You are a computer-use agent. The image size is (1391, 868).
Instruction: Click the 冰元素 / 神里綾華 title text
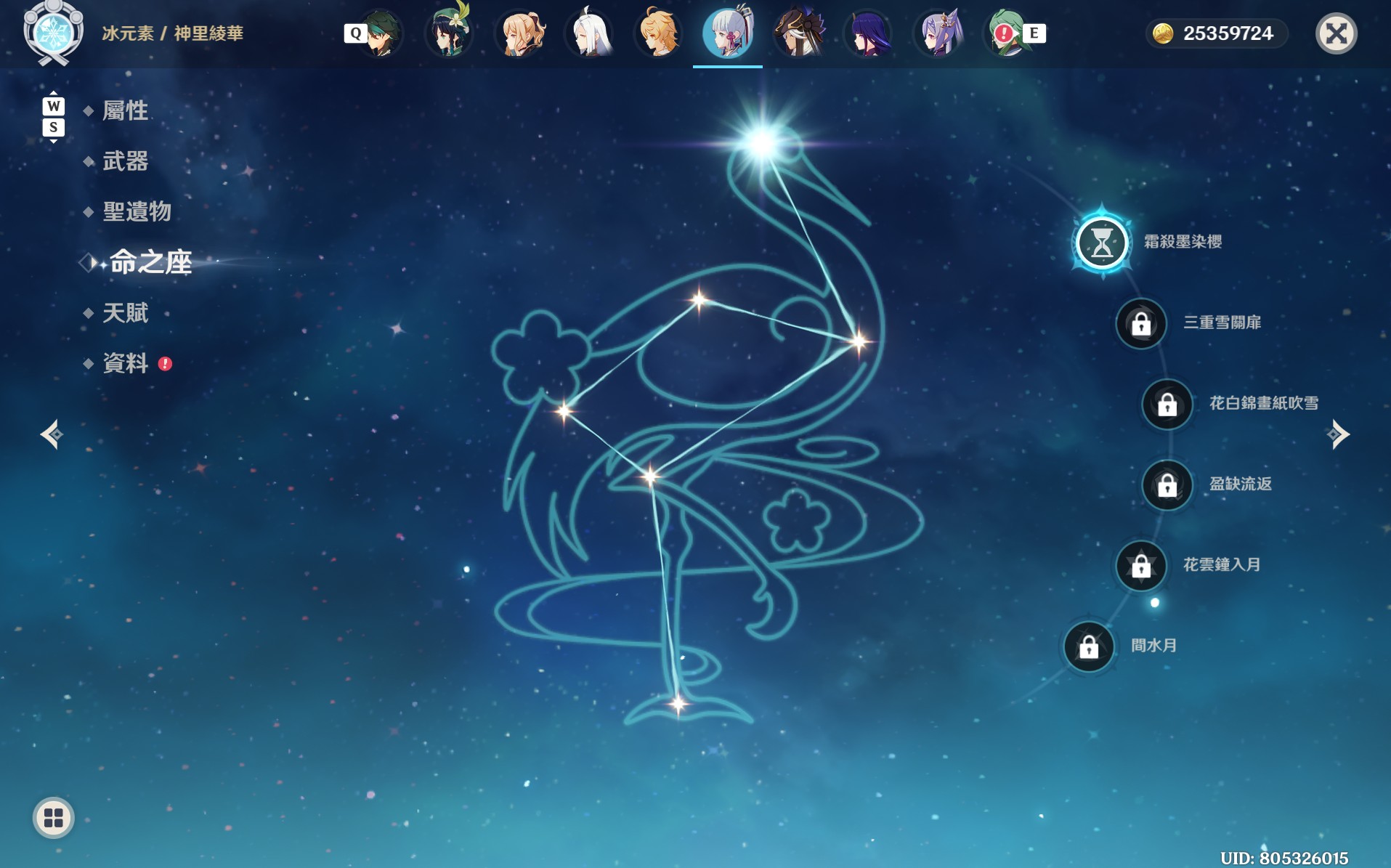point(173,33)
